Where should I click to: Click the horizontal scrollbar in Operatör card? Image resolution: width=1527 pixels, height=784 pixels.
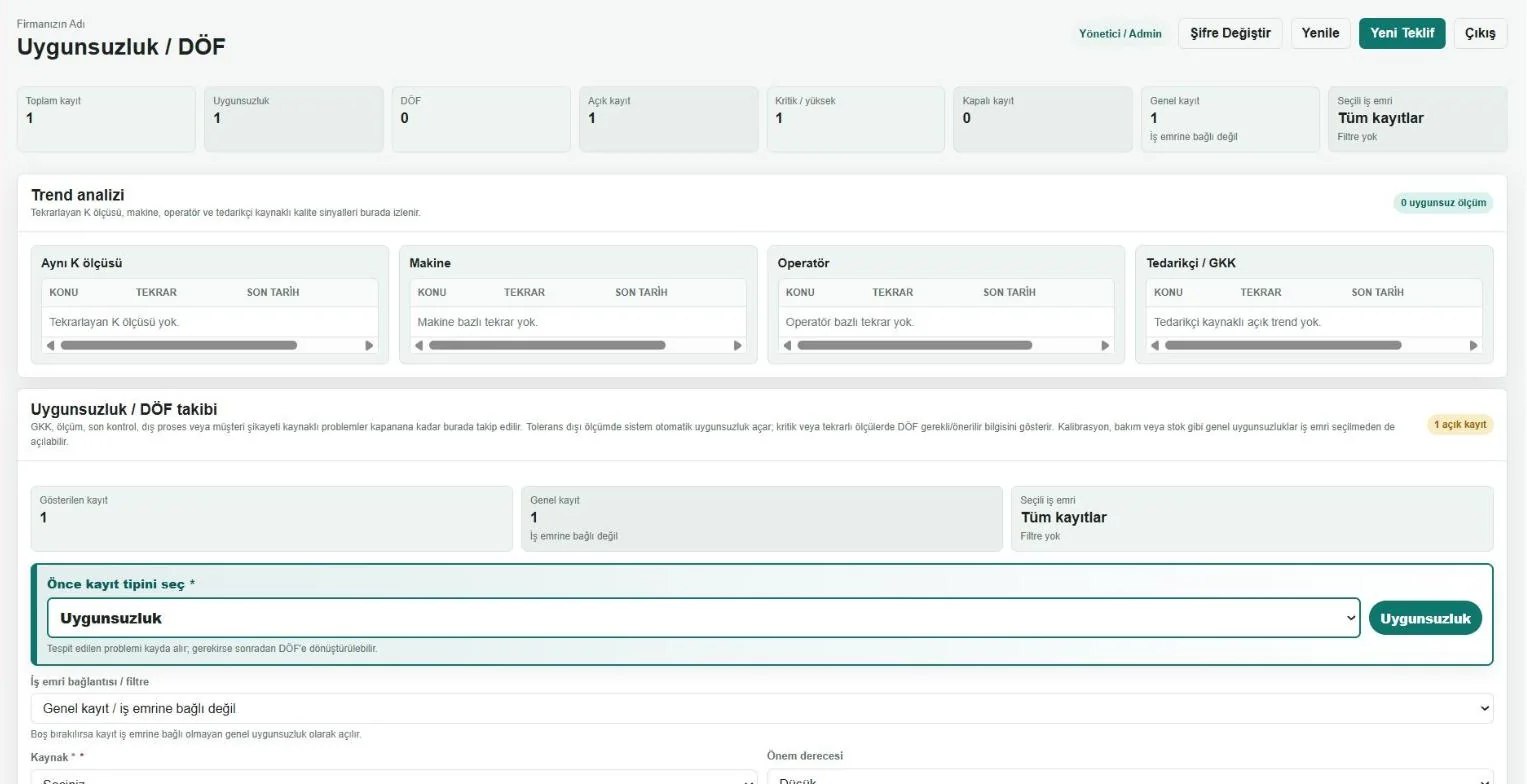914,346
